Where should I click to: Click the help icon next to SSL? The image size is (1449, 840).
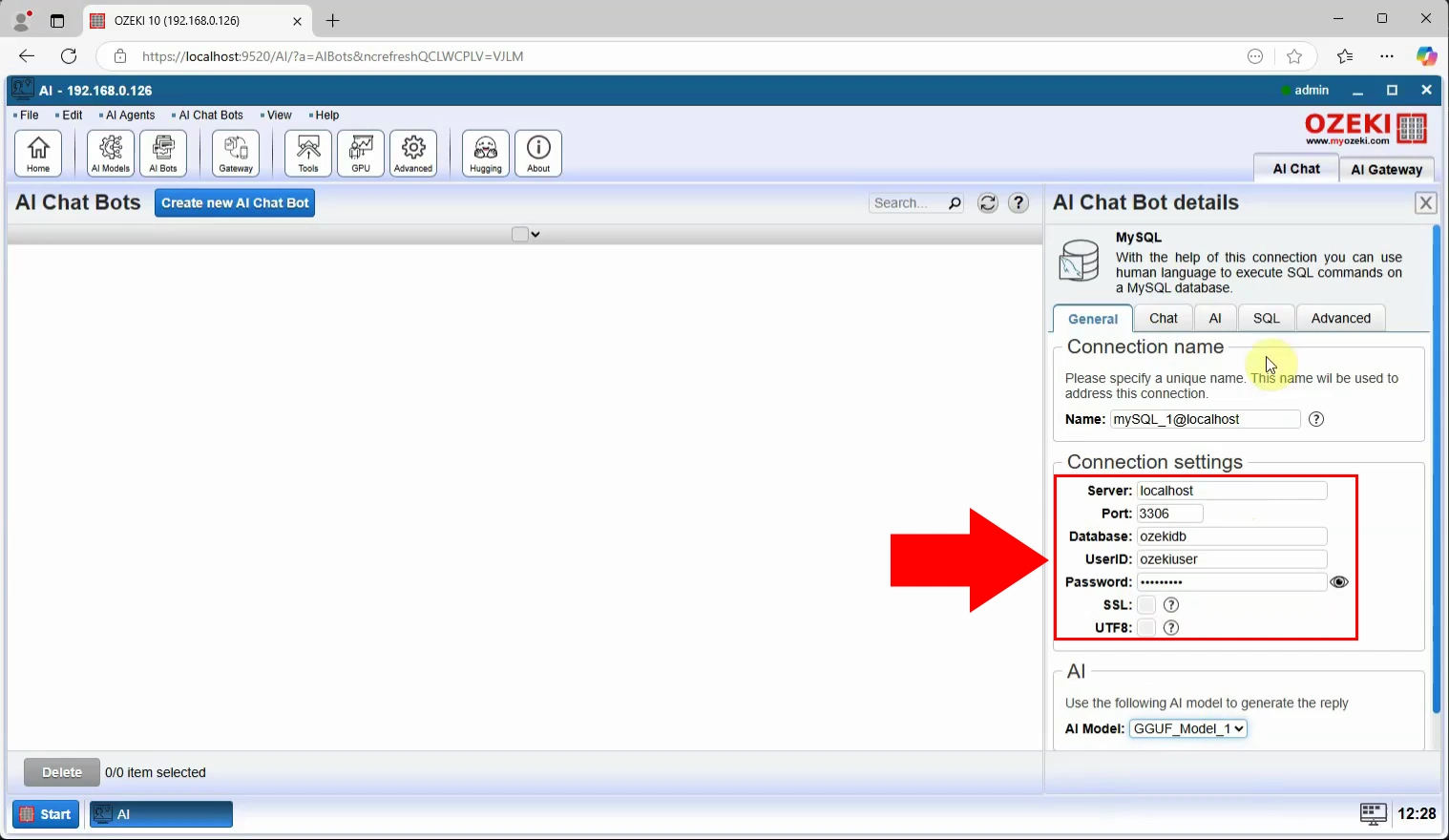click(1171, 605)
